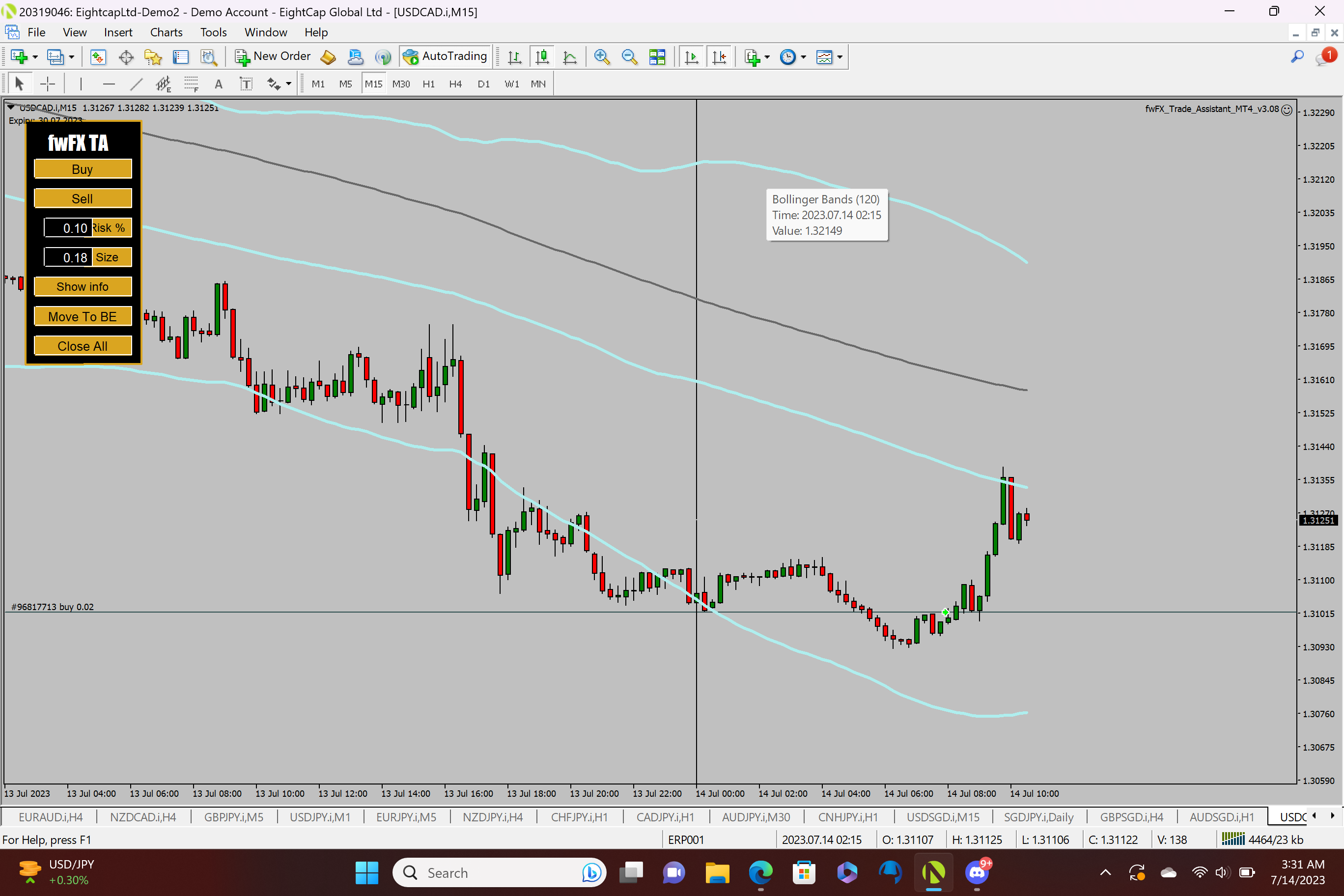Select the Text label tool

246,84
